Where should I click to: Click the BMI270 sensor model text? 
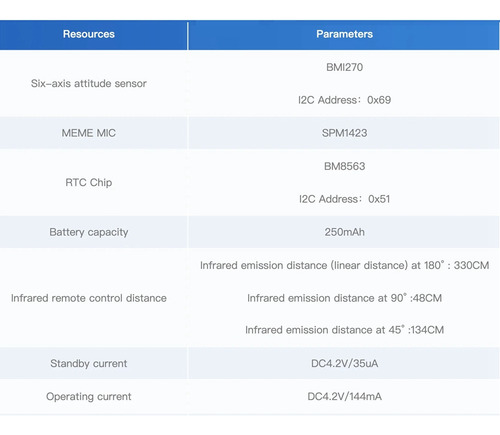pyautogui.click(x=344, y=67)
